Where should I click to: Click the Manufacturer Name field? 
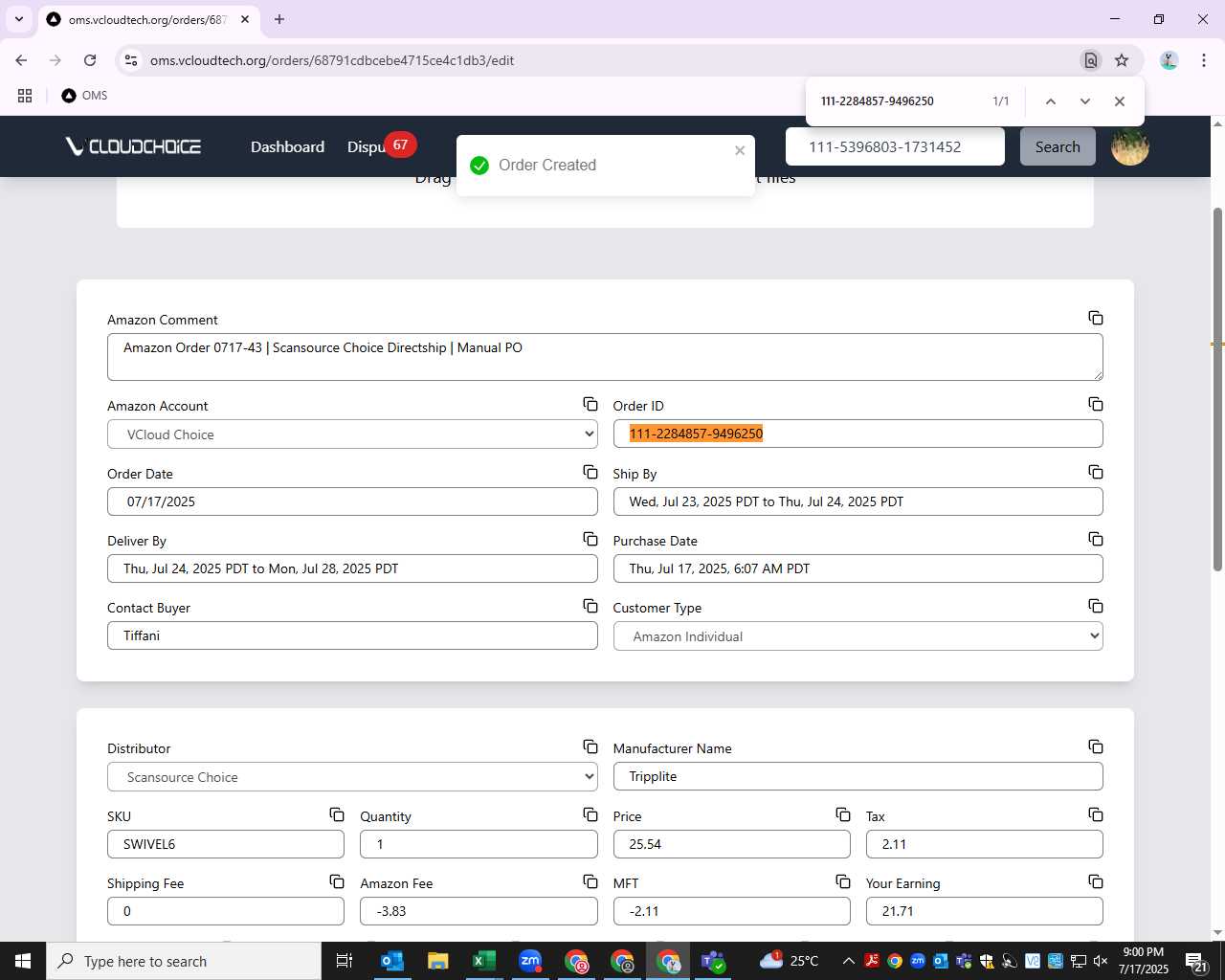[857, 776]
